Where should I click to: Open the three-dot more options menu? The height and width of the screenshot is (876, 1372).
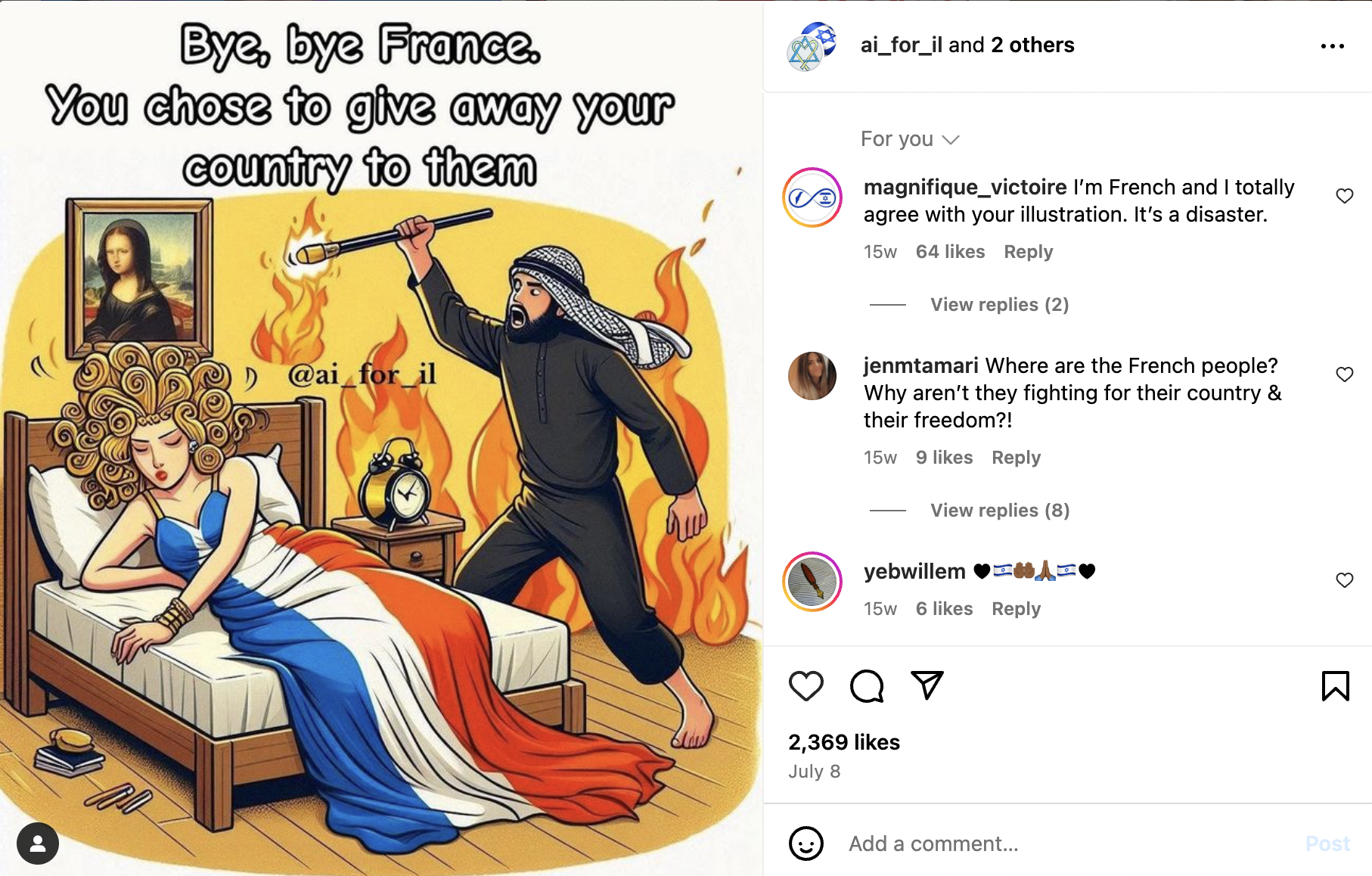click(x=1332, y=46)
